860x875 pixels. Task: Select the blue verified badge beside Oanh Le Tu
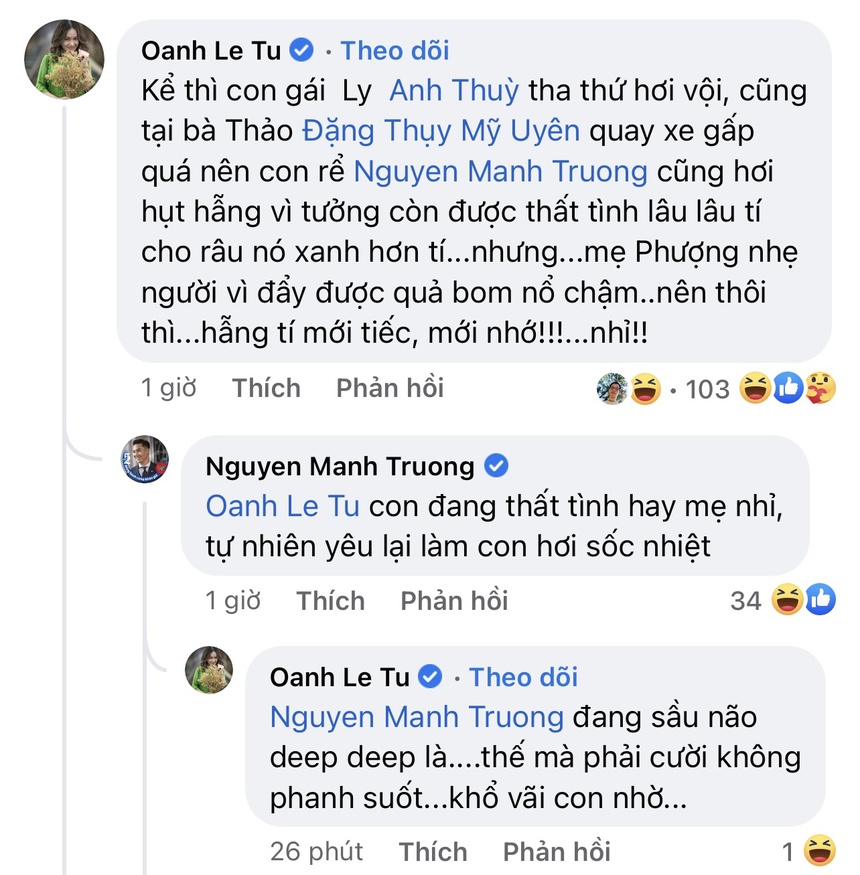pos(300,48)
